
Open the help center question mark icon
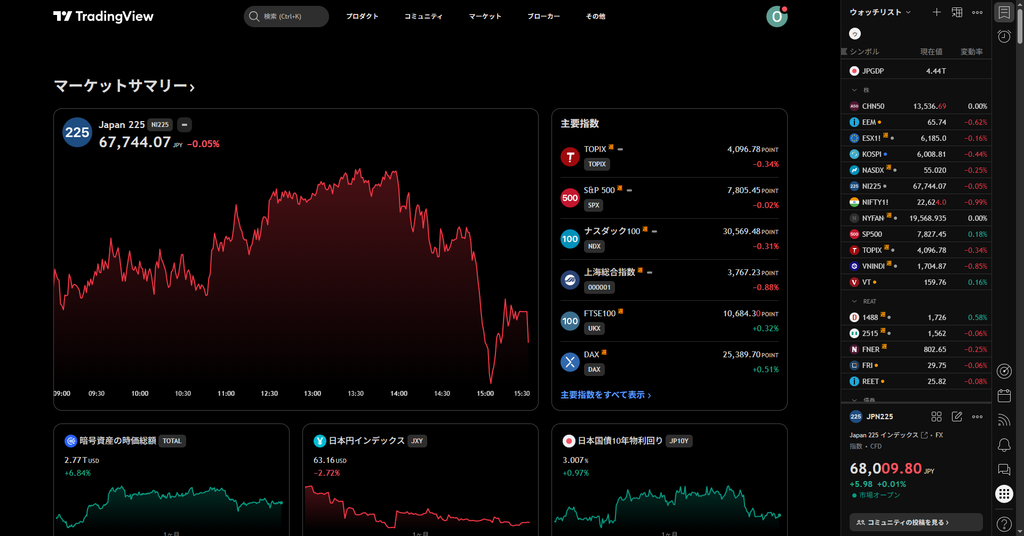pyautogui.click(x=1004, y=524)
